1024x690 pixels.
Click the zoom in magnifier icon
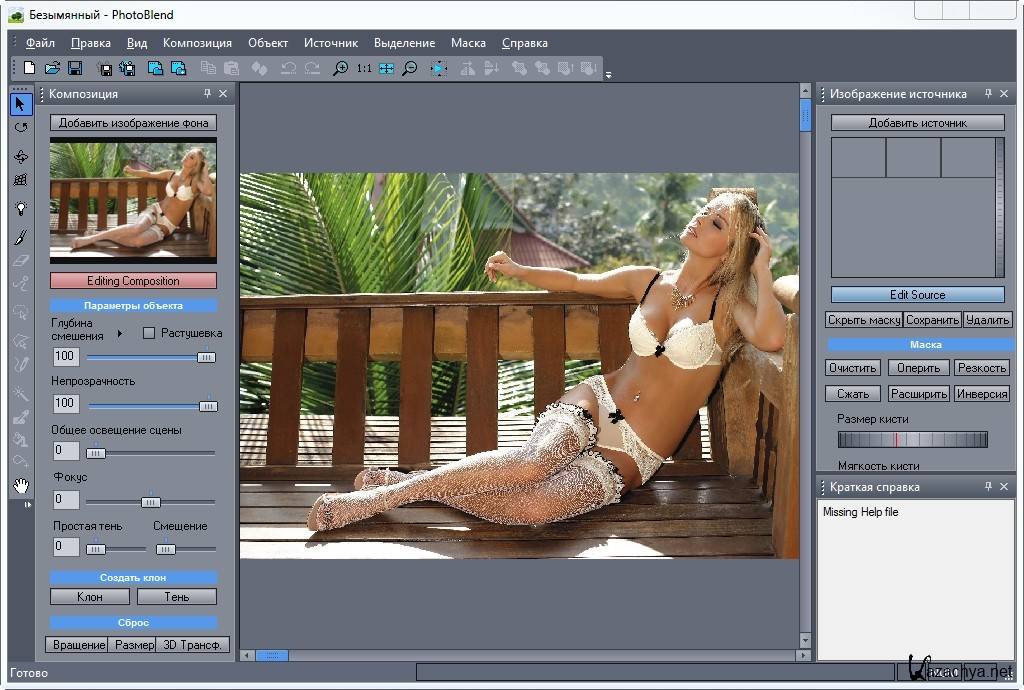pos(340,68)
